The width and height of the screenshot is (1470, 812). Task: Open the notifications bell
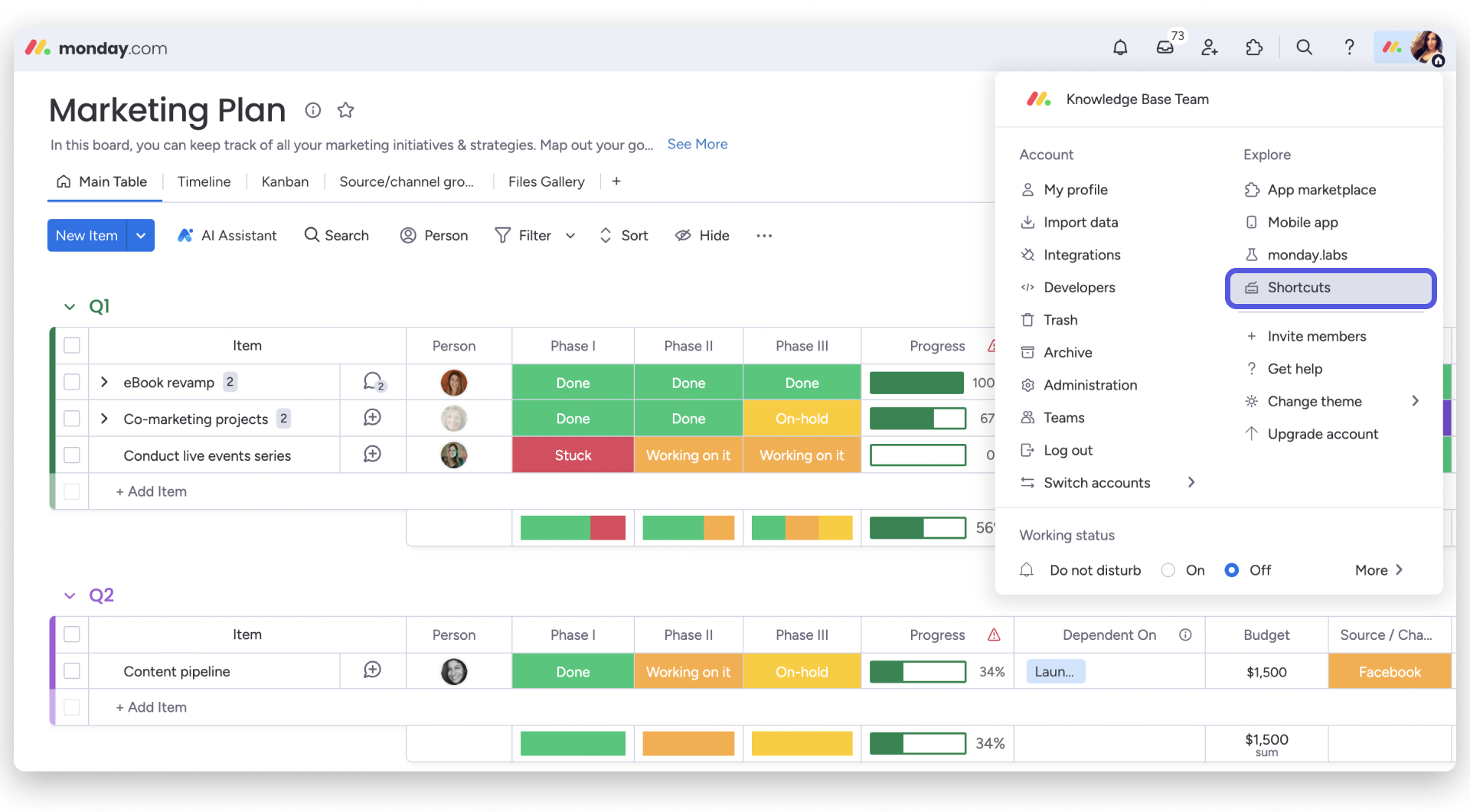pos(1120,47)
